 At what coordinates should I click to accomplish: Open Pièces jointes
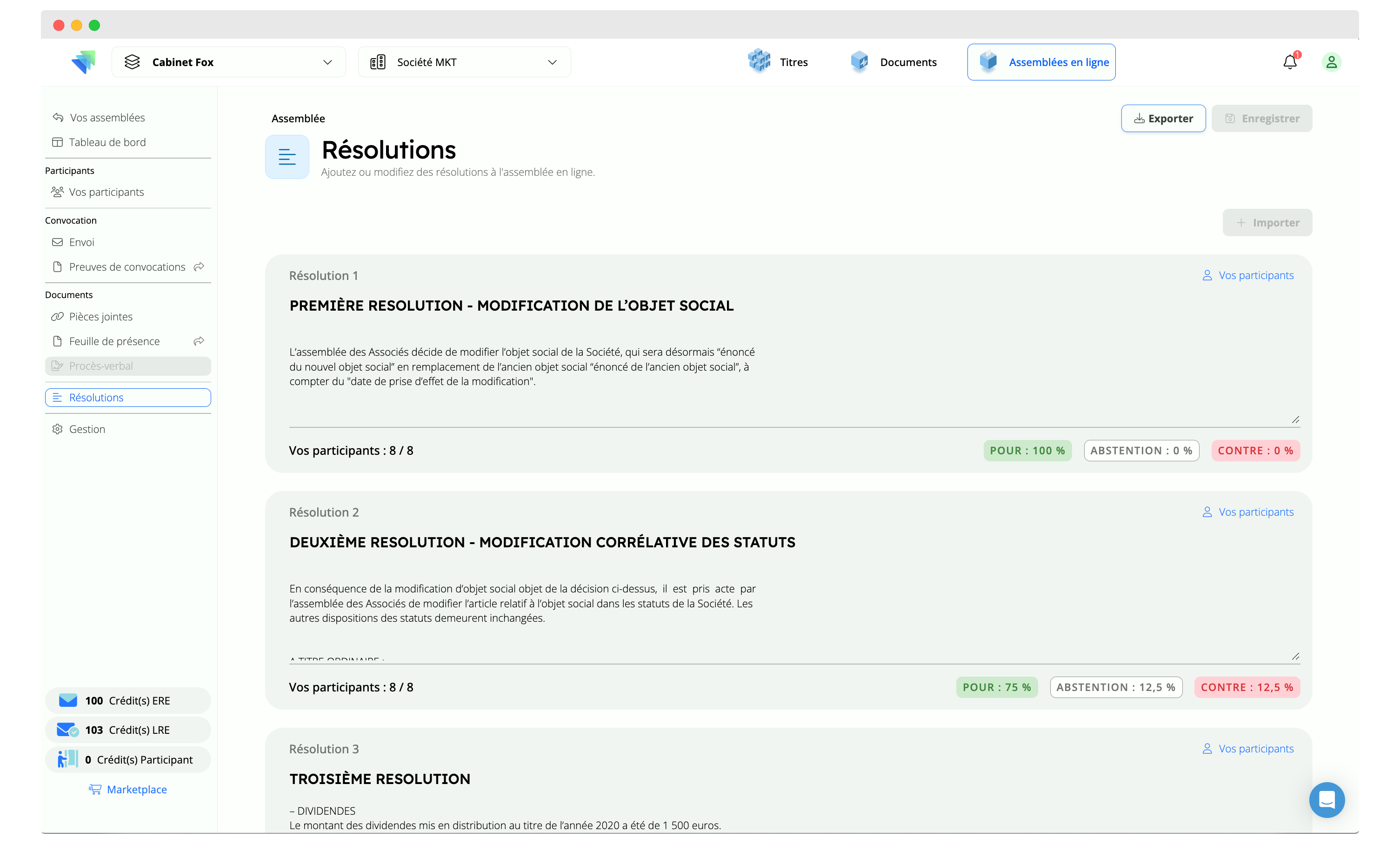click(x=92, y=316)
